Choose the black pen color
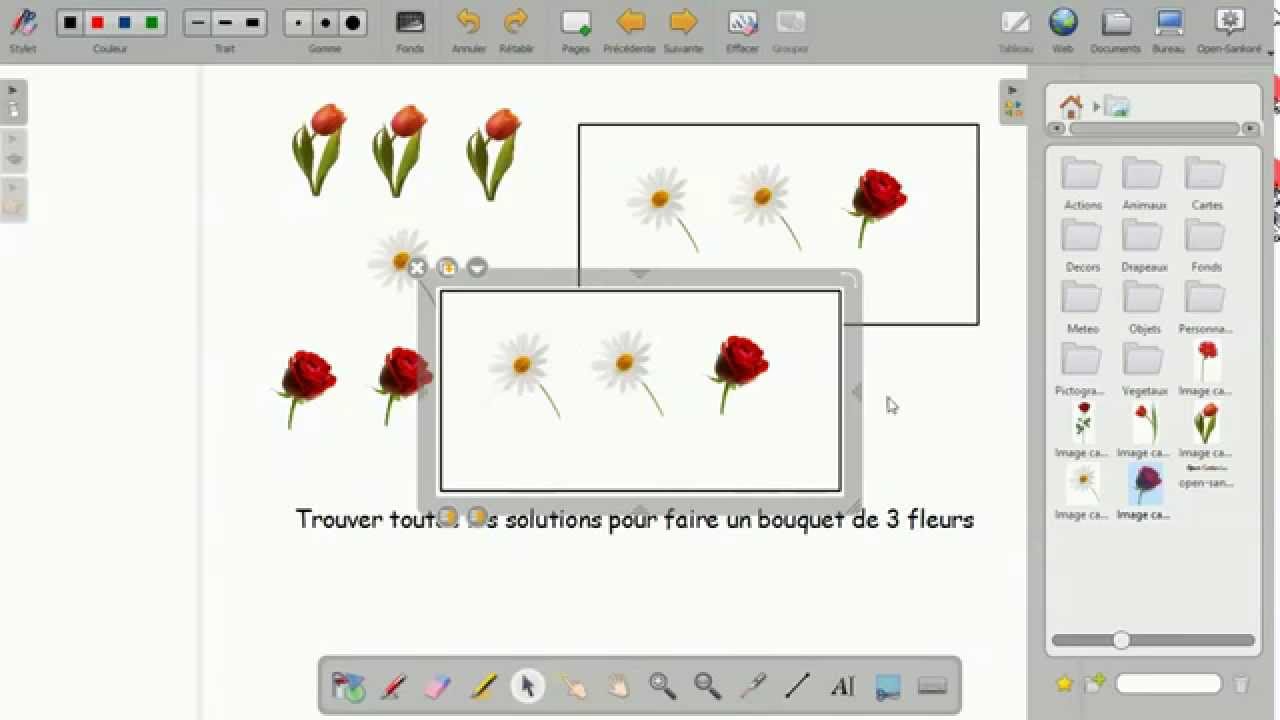This screenshot has width=1280, height=720. [x=70, y=23]
